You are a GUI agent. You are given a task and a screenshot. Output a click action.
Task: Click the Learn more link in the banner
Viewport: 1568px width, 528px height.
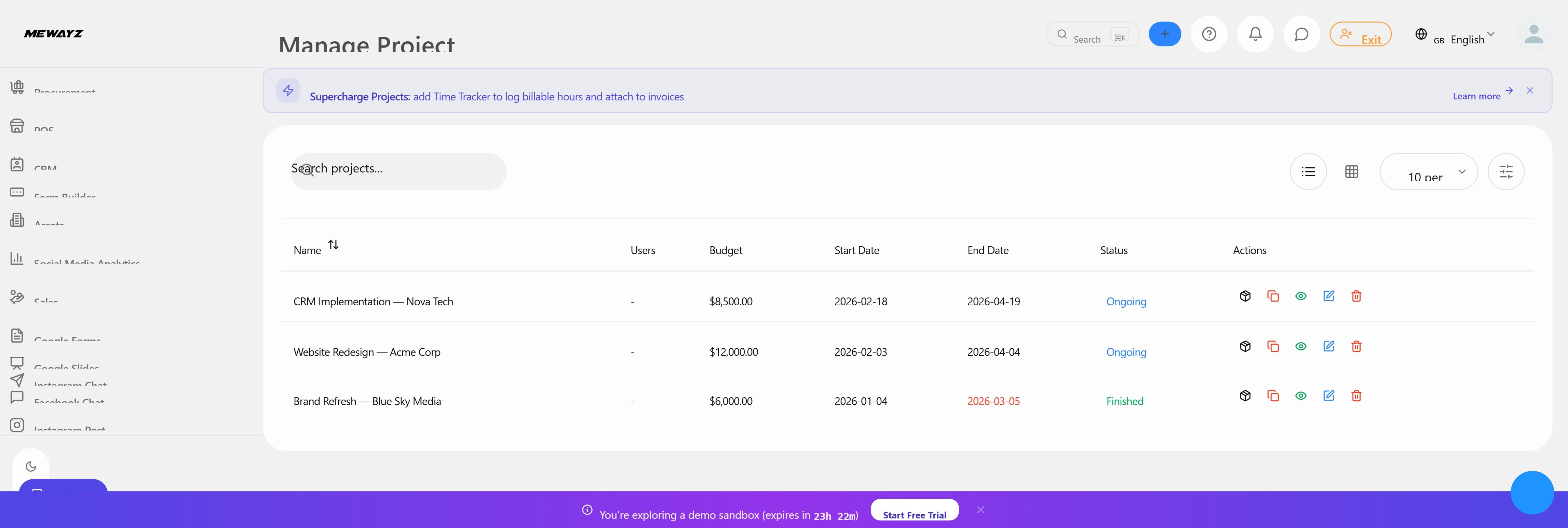1477,96
